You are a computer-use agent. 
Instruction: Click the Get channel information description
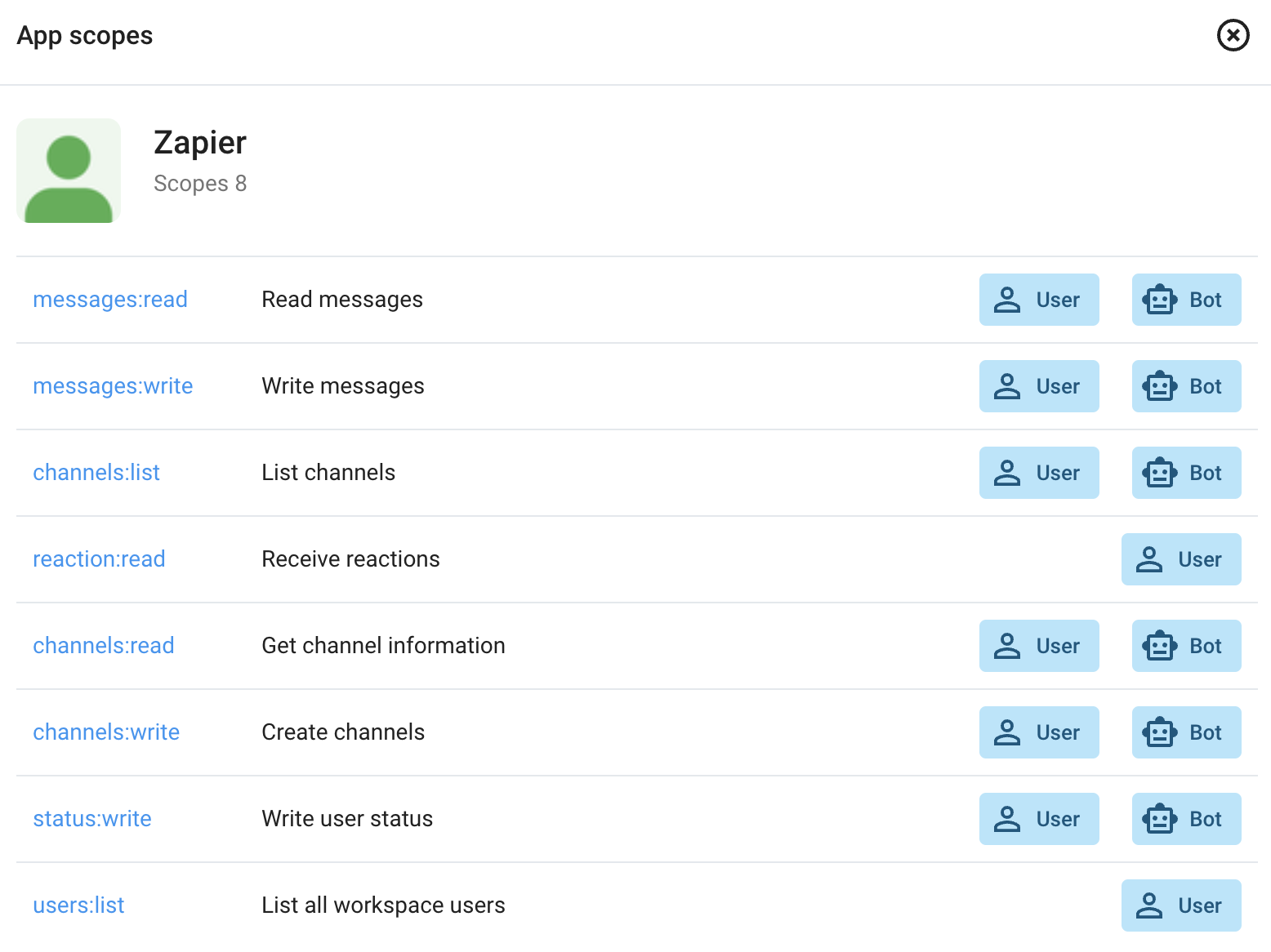click(383, 646)
